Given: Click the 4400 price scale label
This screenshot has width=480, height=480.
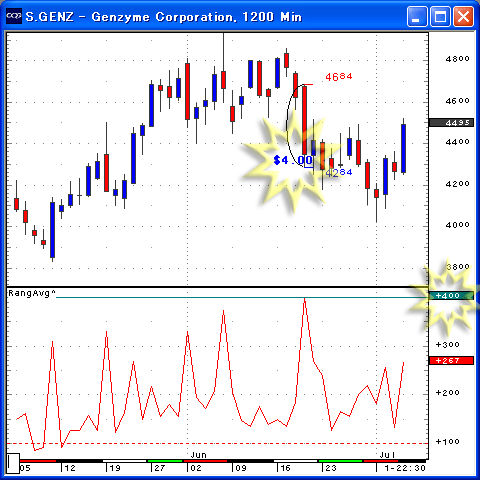Looking at the screenshot, I should tap(457, 142).
